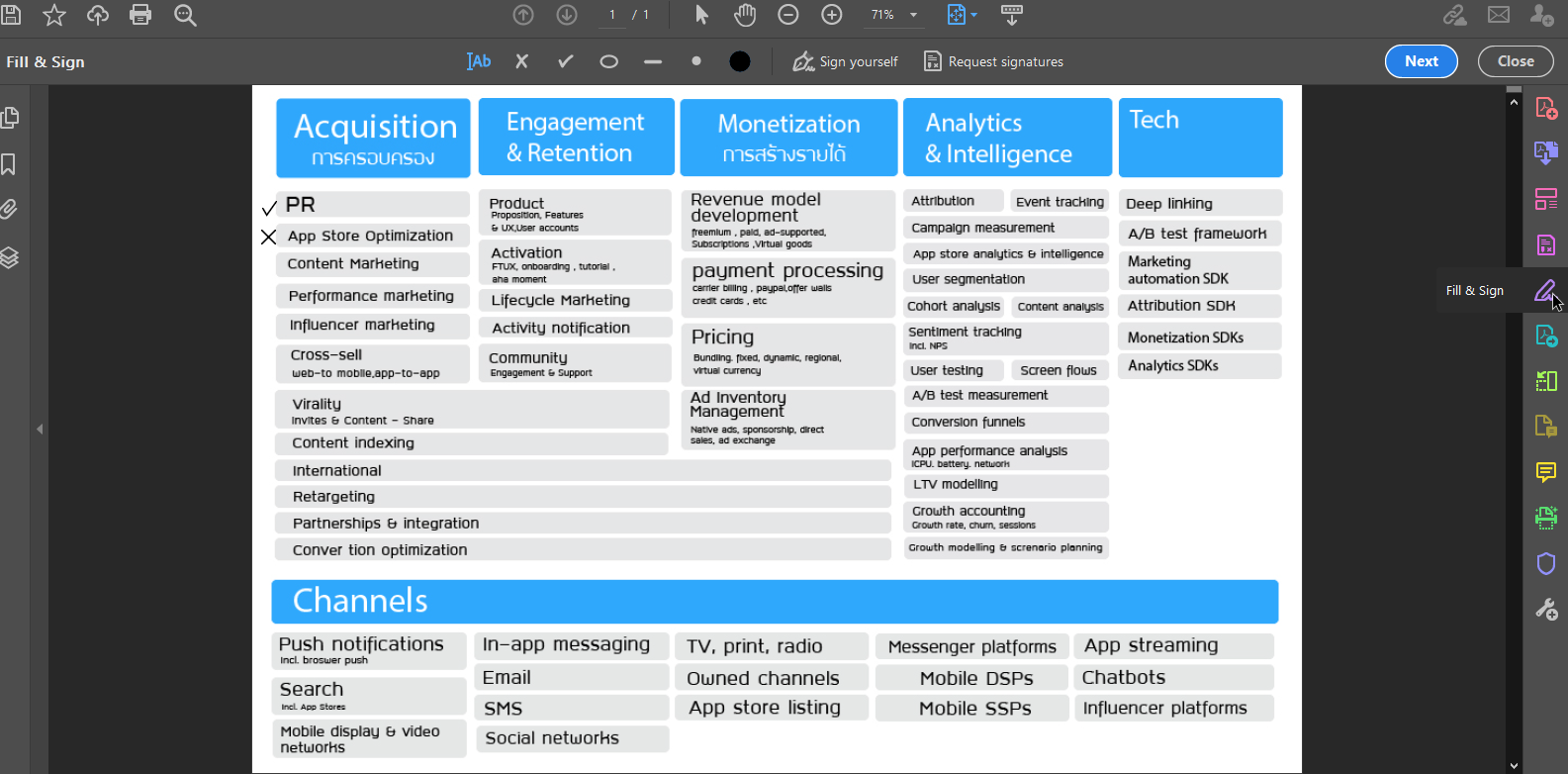
Task: Open the yellow Send for Comments tool icon
Action: point(1545,426)
